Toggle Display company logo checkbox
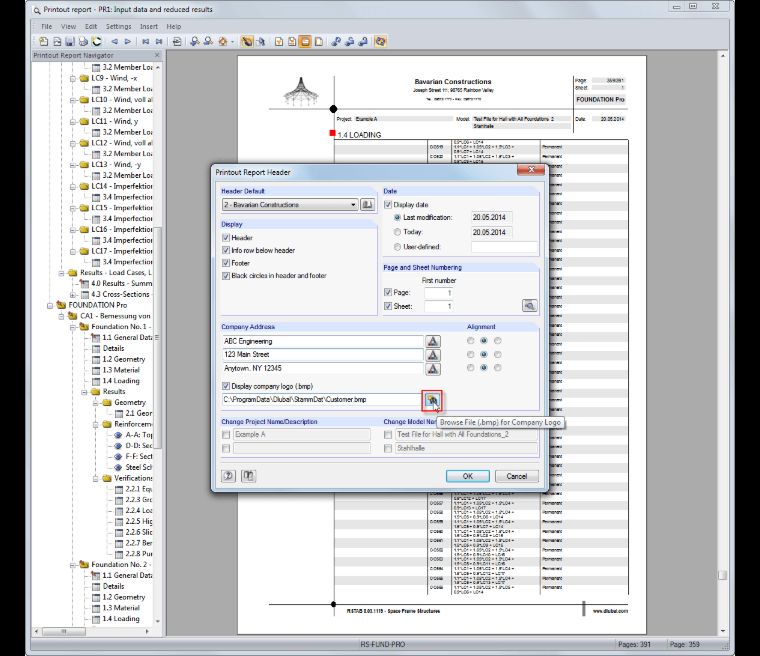This screenshot has height=656, width=760. pyautogui.click(x=226, y=386)
